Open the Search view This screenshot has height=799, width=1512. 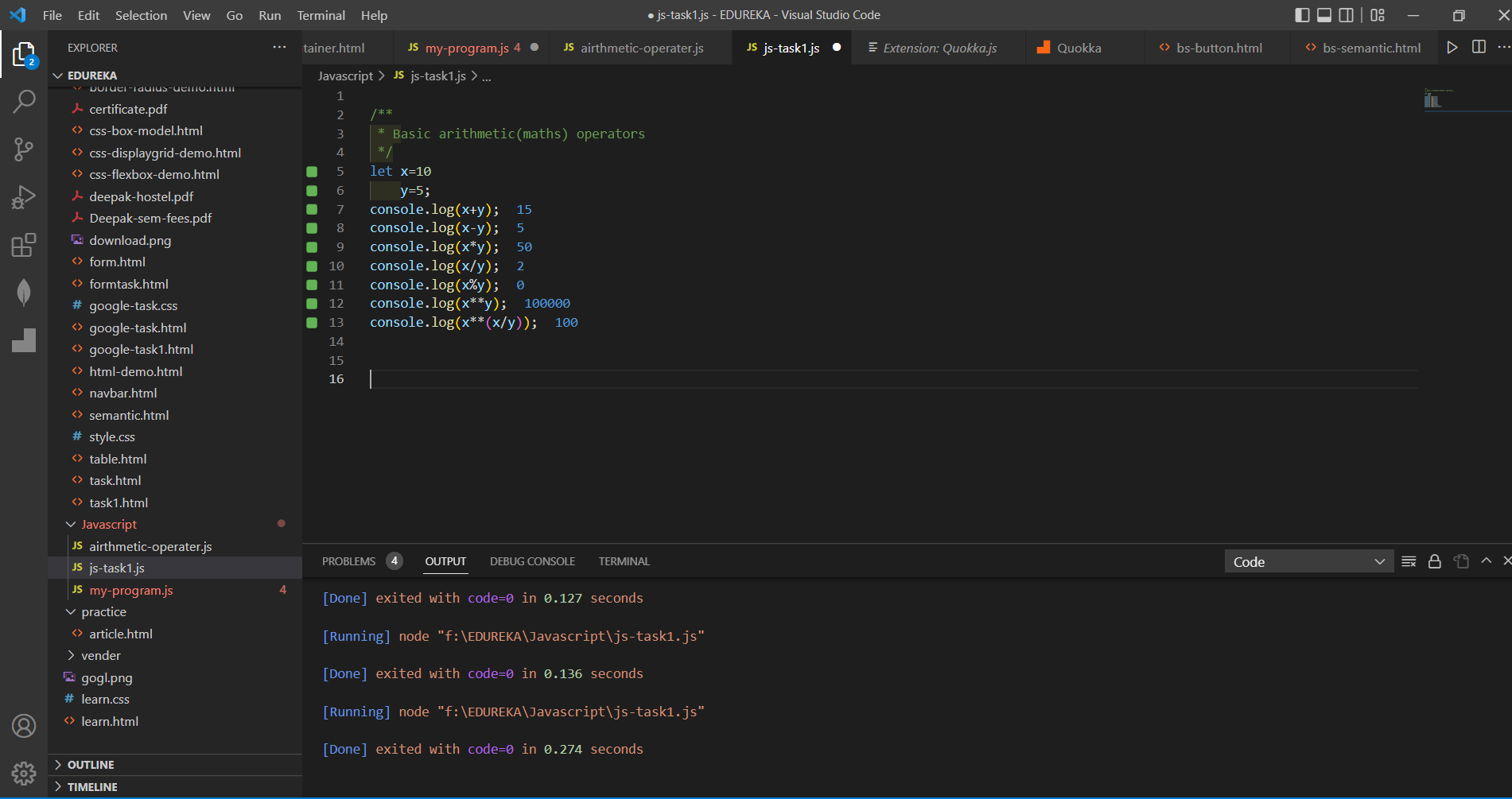(24, 102)
